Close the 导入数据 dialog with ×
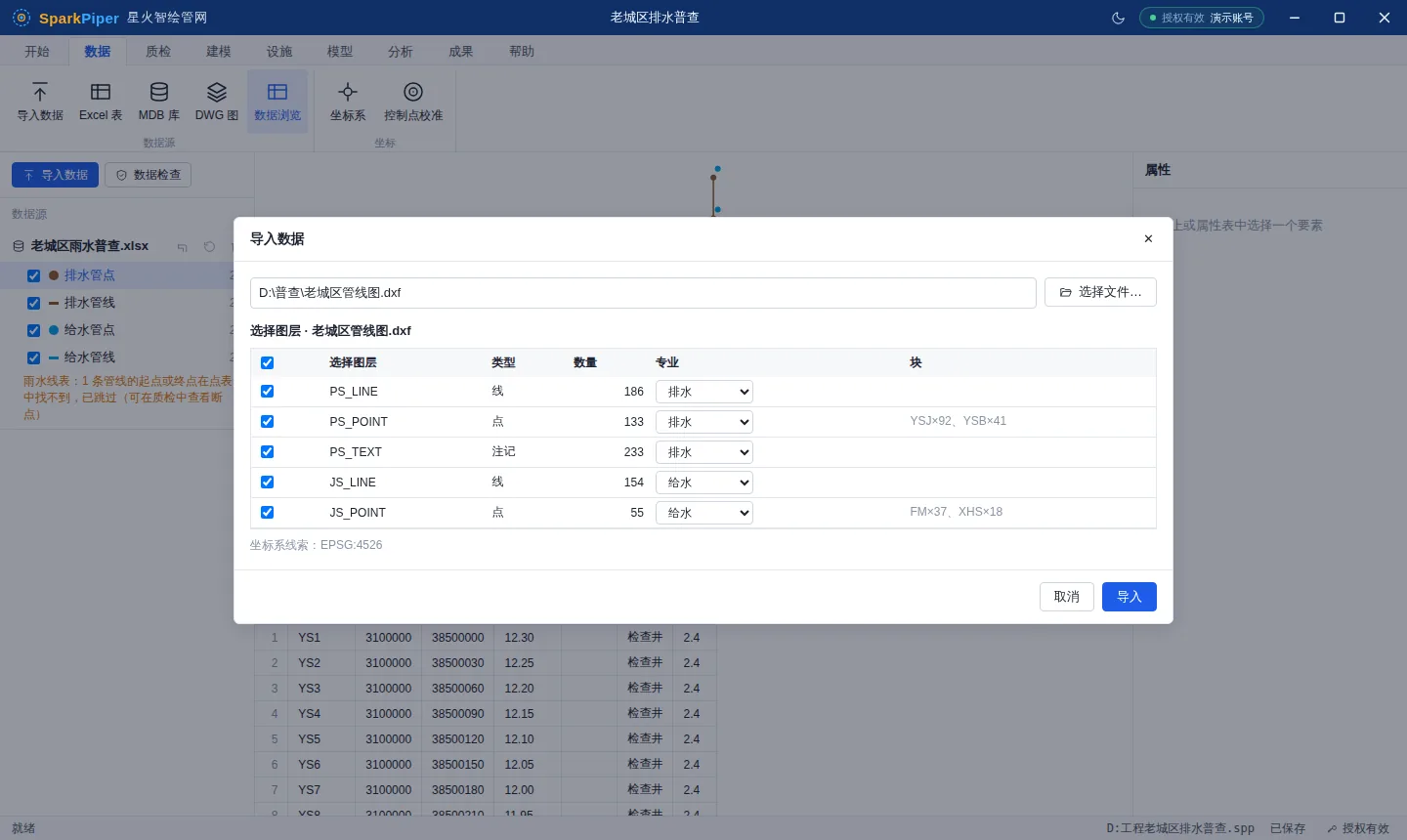Screen dimensions: 1407x840 (x=1148, y=238)
